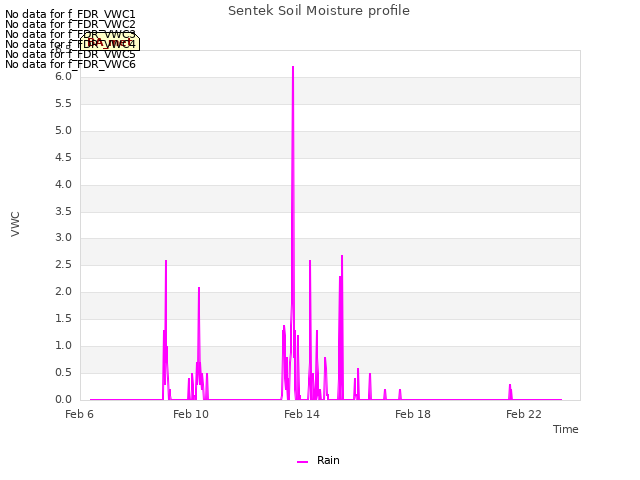Click the Feb 18 axis tick label
640x480 pixels.
click(413, 414)
